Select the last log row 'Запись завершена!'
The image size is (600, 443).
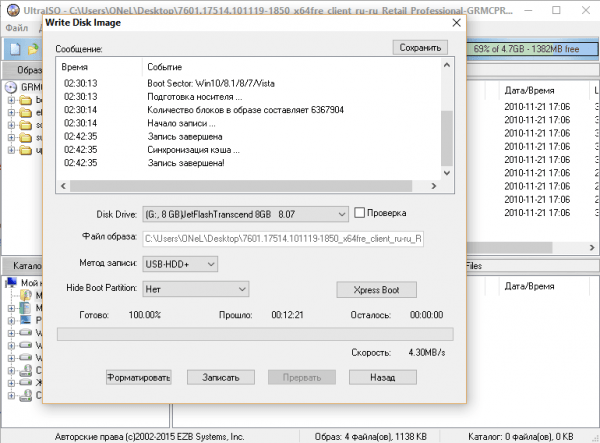[x=186, y=163]
